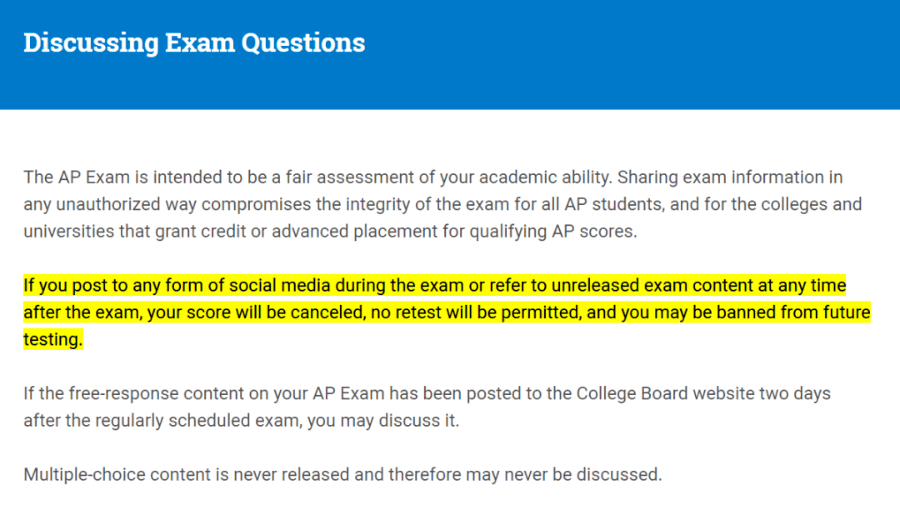Click the highlighted word "testing." on the last yellow line
Screen dimensions: 900x508
53,340
